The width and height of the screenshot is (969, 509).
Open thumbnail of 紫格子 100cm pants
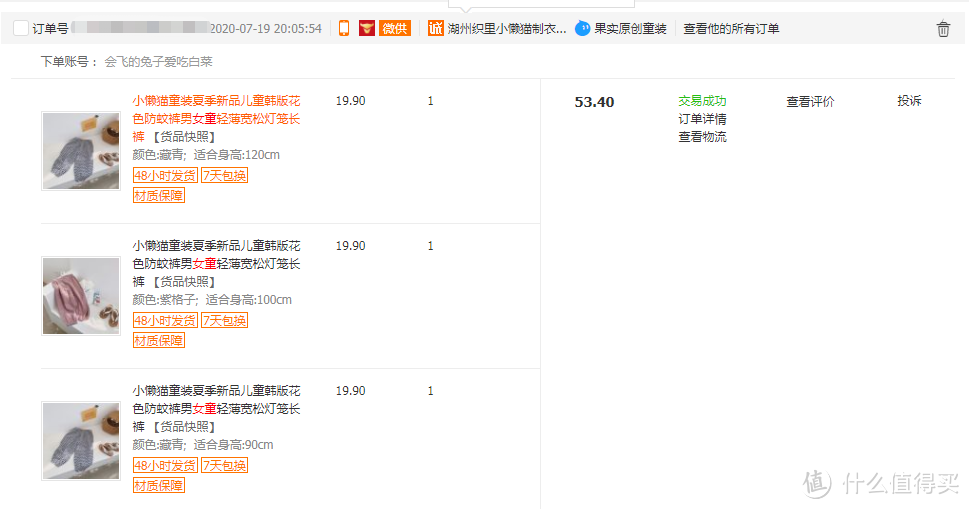81,296
